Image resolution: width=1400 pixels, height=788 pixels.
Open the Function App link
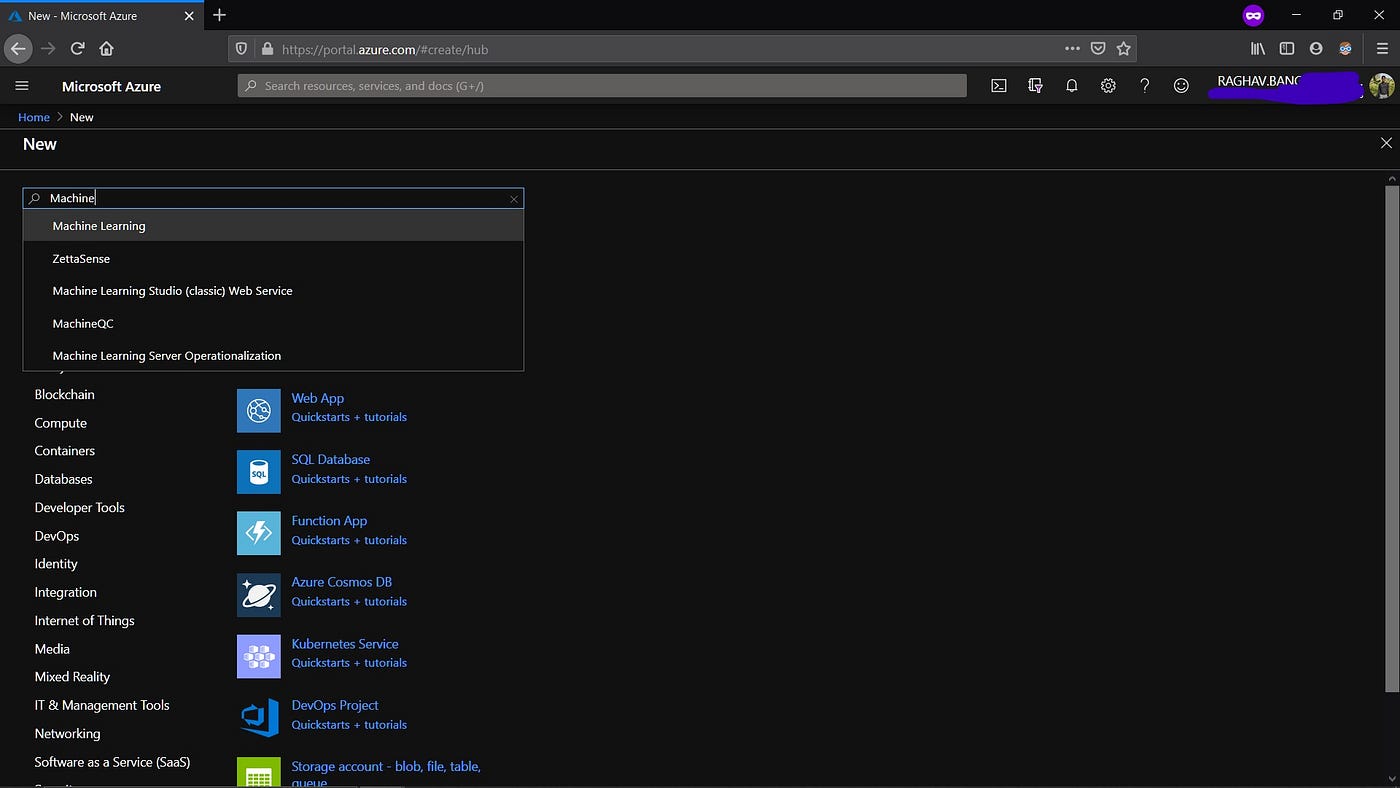(329, 521)
